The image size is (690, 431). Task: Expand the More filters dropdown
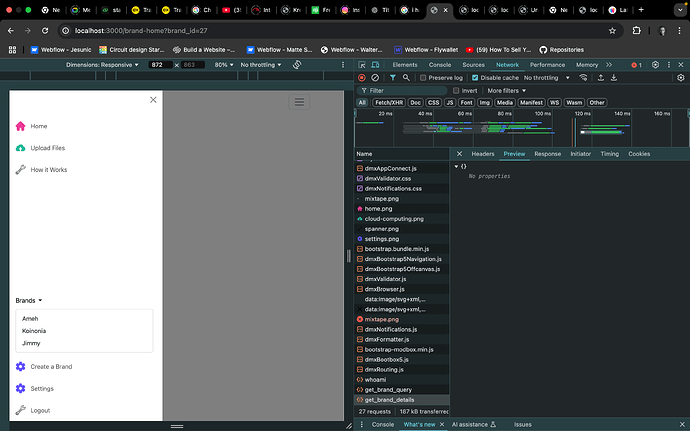click(x=506, y=91)
